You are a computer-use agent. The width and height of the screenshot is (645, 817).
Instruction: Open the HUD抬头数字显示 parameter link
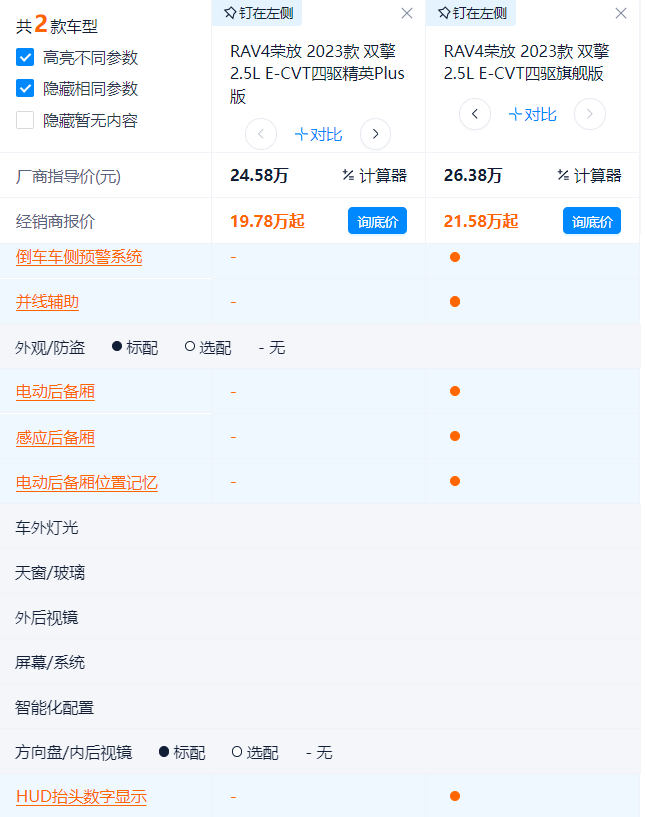click(x=81, y=797)
